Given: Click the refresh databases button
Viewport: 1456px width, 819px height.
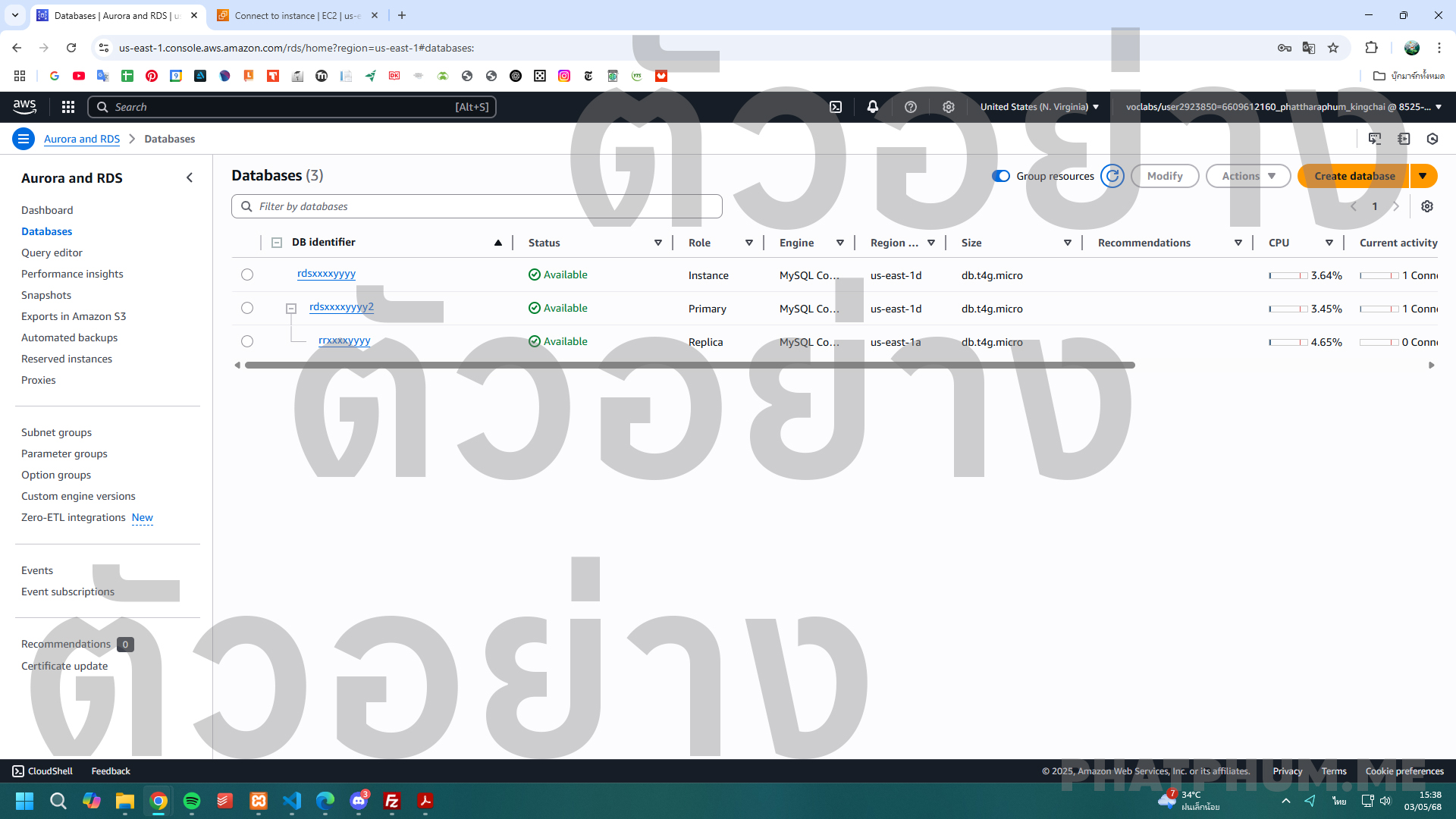Looking at the screenshot, I should 1112,176.
